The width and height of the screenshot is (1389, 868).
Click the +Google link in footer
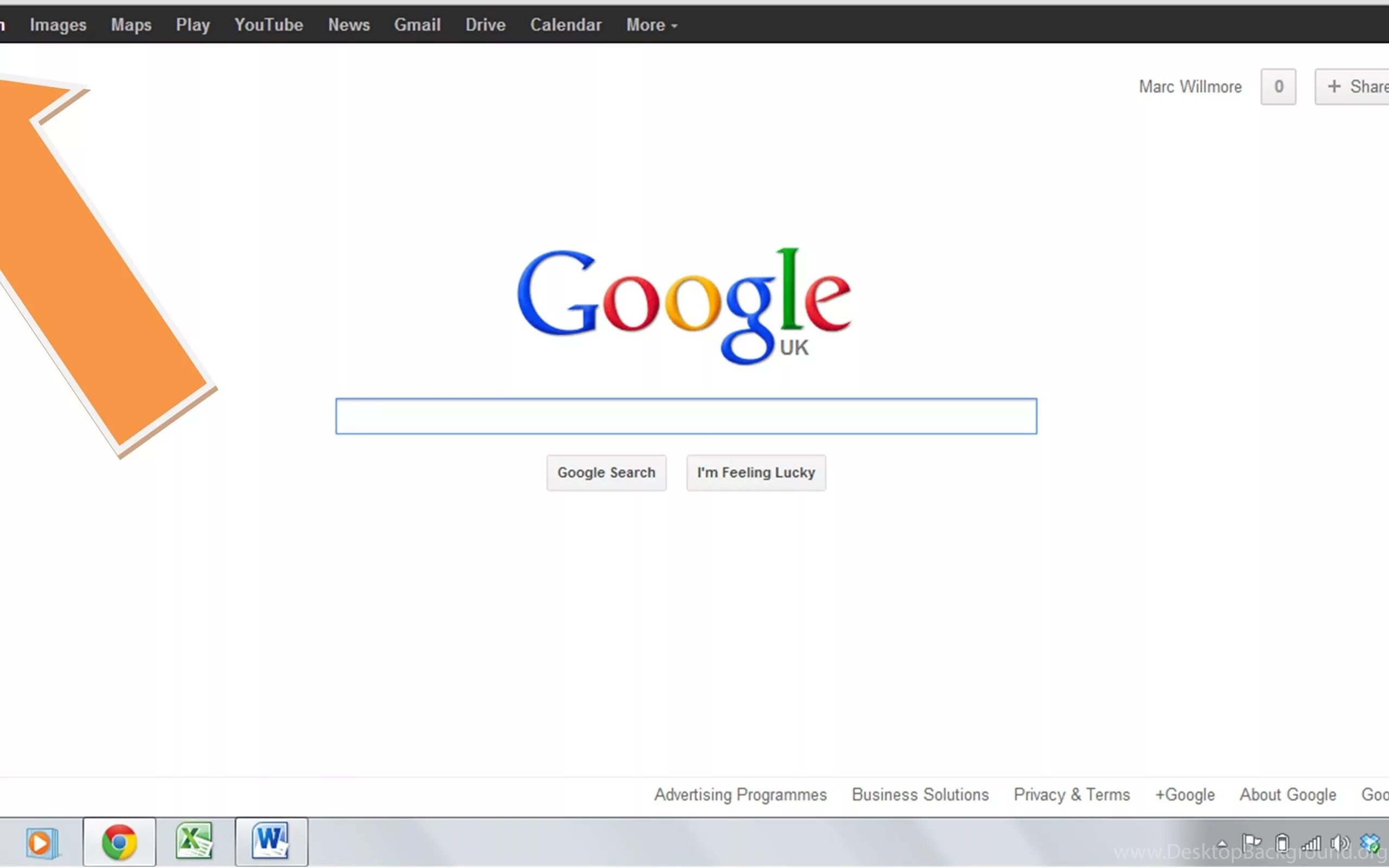click(1184, 794)
